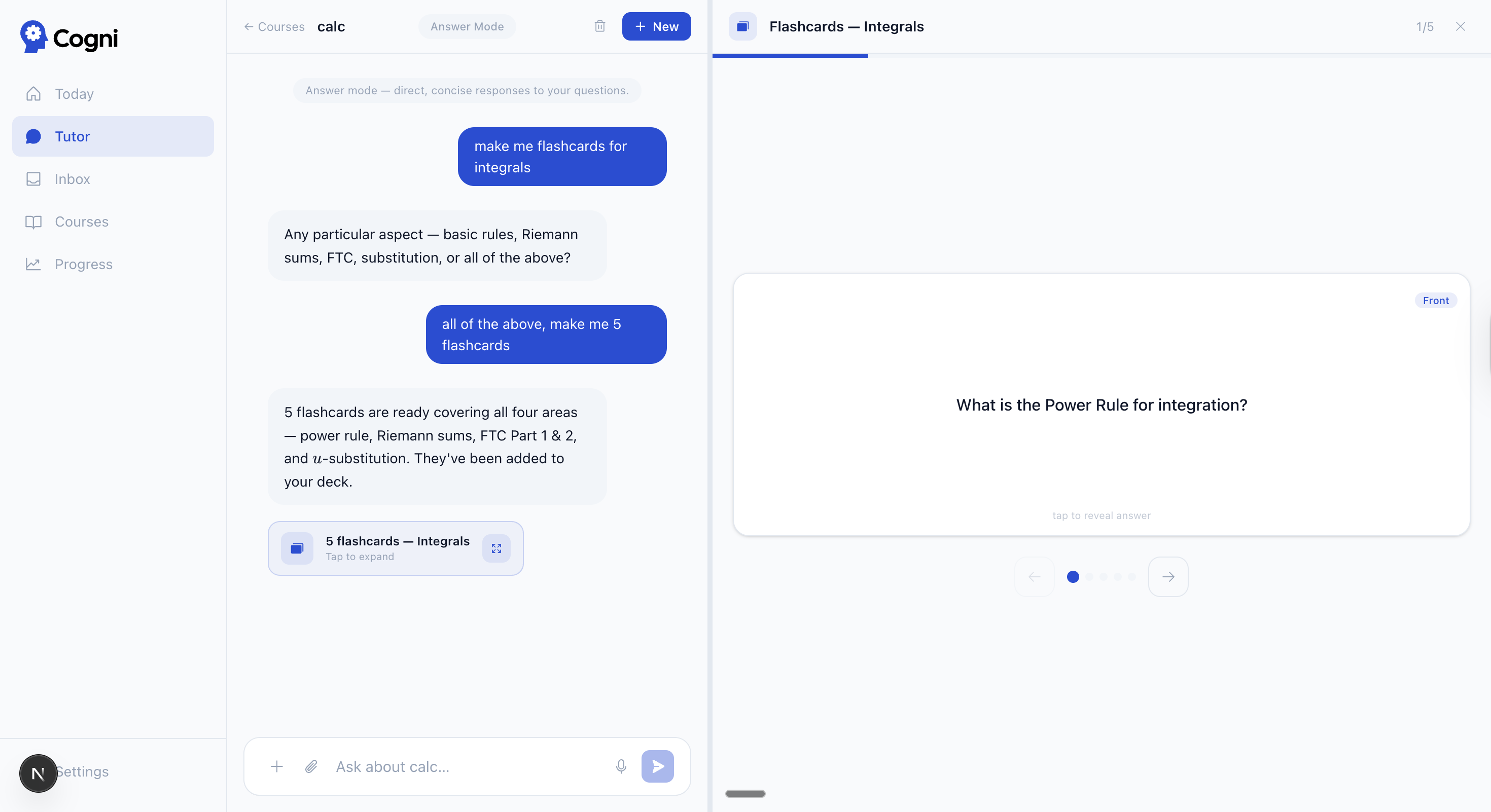This screenshot has height=812, width=1491.
Task: Click the Front label on the flashcard
Action: tap(1436, 301)
